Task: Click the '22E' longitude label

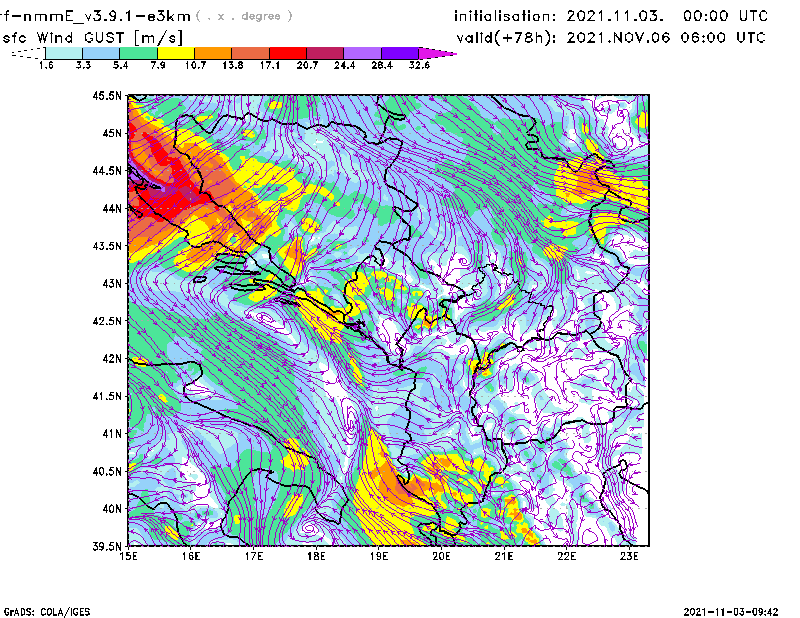Action: (x=566, y=556)
